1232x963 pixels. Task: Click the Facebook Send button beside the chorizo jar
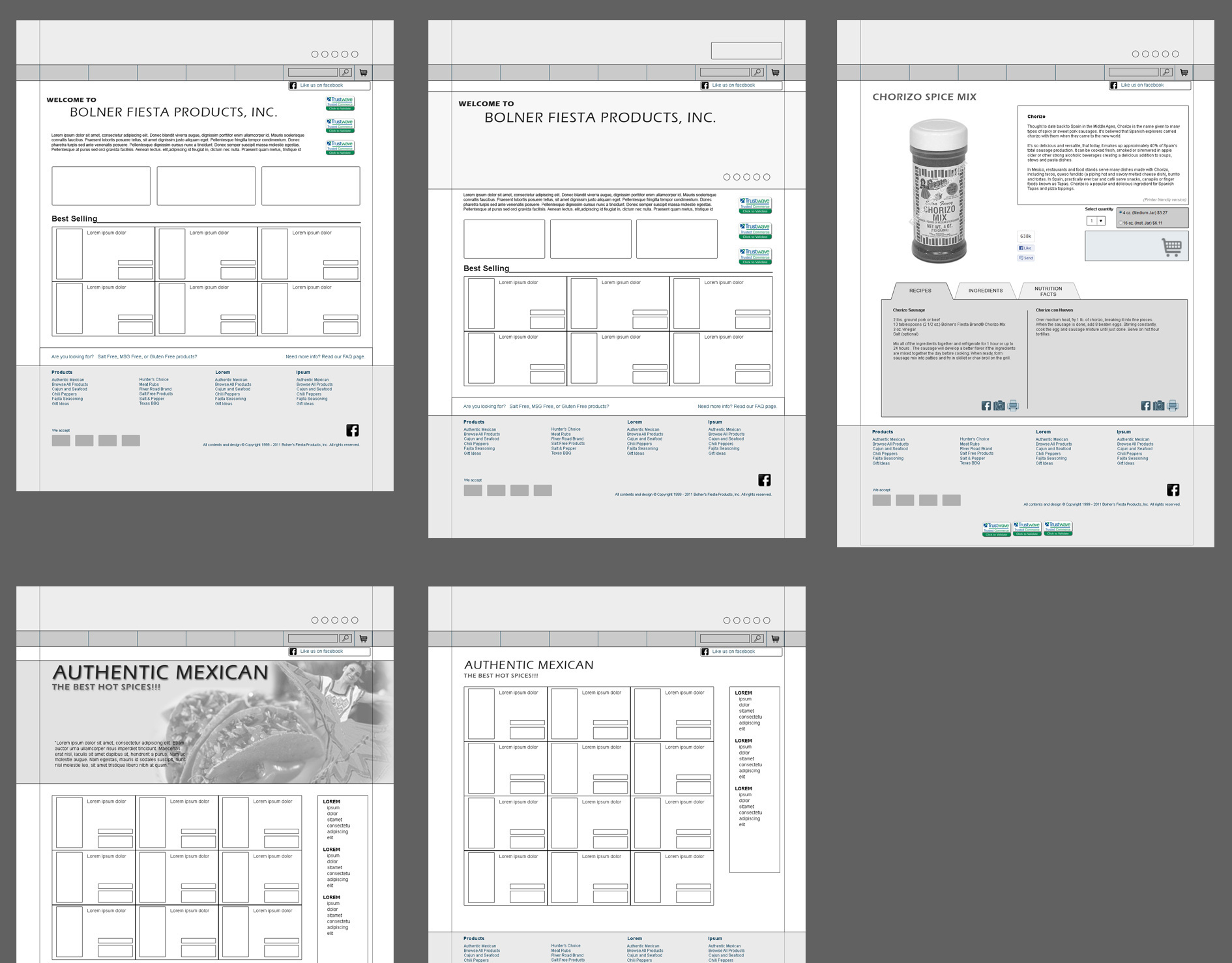[1025, 258]
